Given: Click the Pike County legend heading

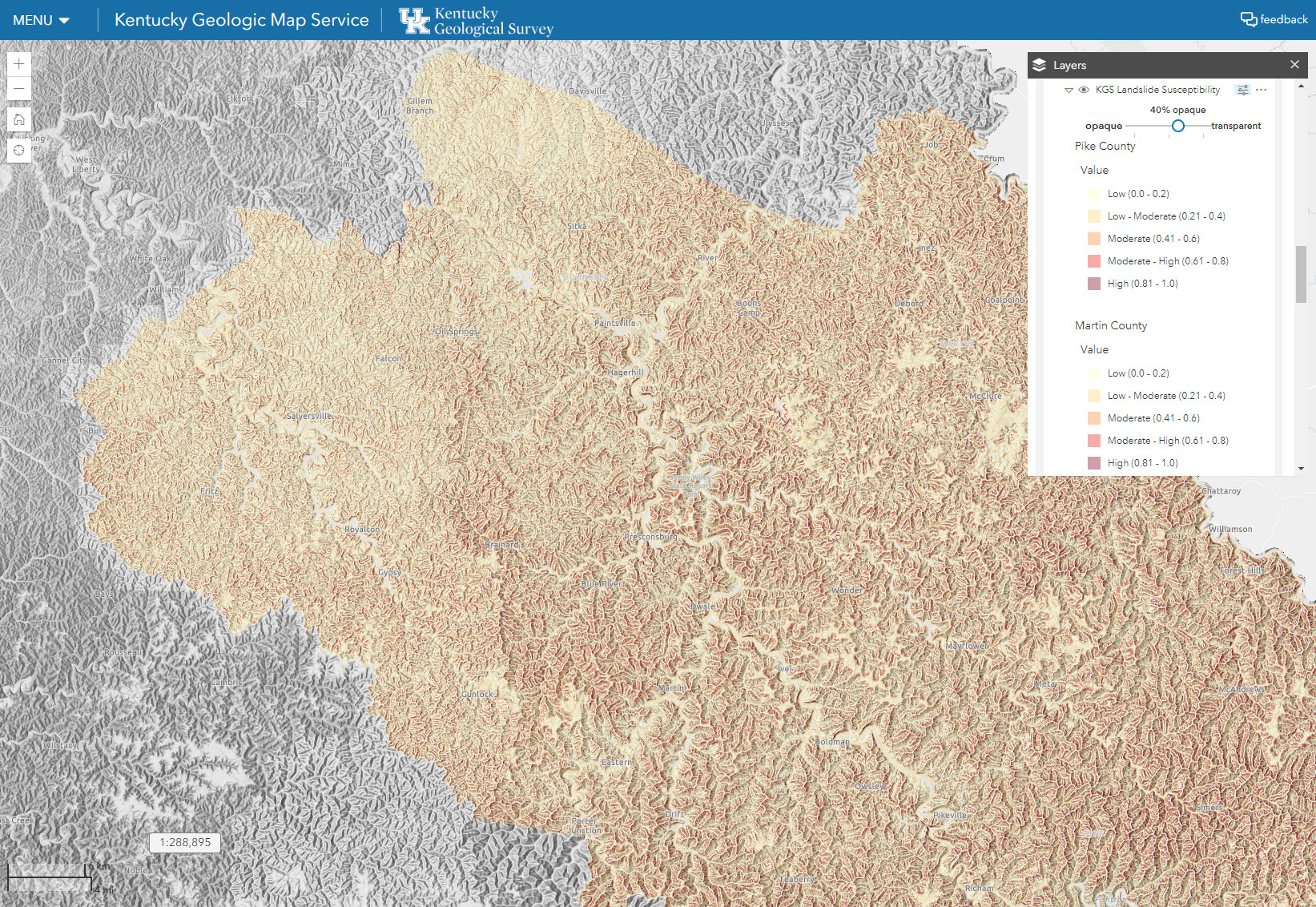Looking at the screenshot, I should [x=1105, y=146].
